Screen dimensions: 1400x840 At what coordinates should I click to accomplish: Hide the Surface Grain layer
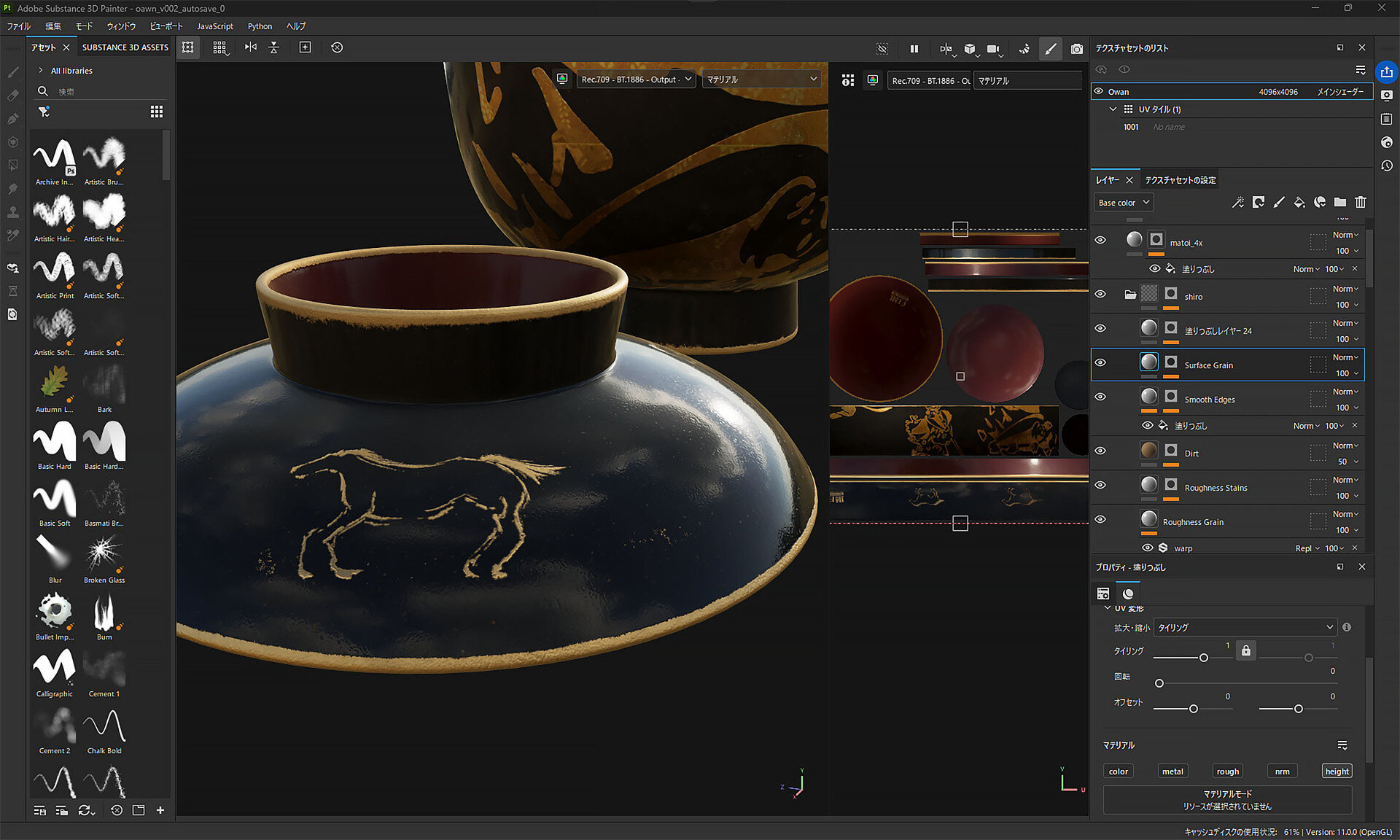click(1100, 362)
